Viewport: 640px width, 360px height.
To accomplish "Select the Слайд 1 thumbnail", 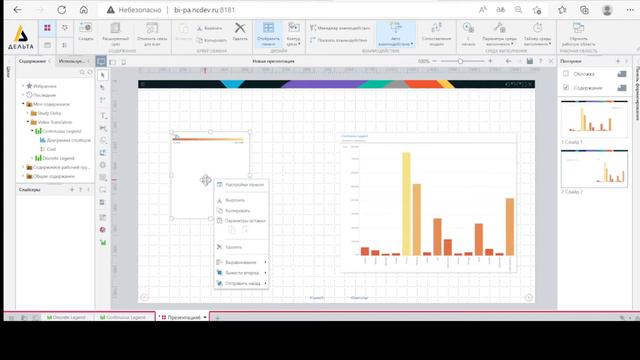I will 594,119.
